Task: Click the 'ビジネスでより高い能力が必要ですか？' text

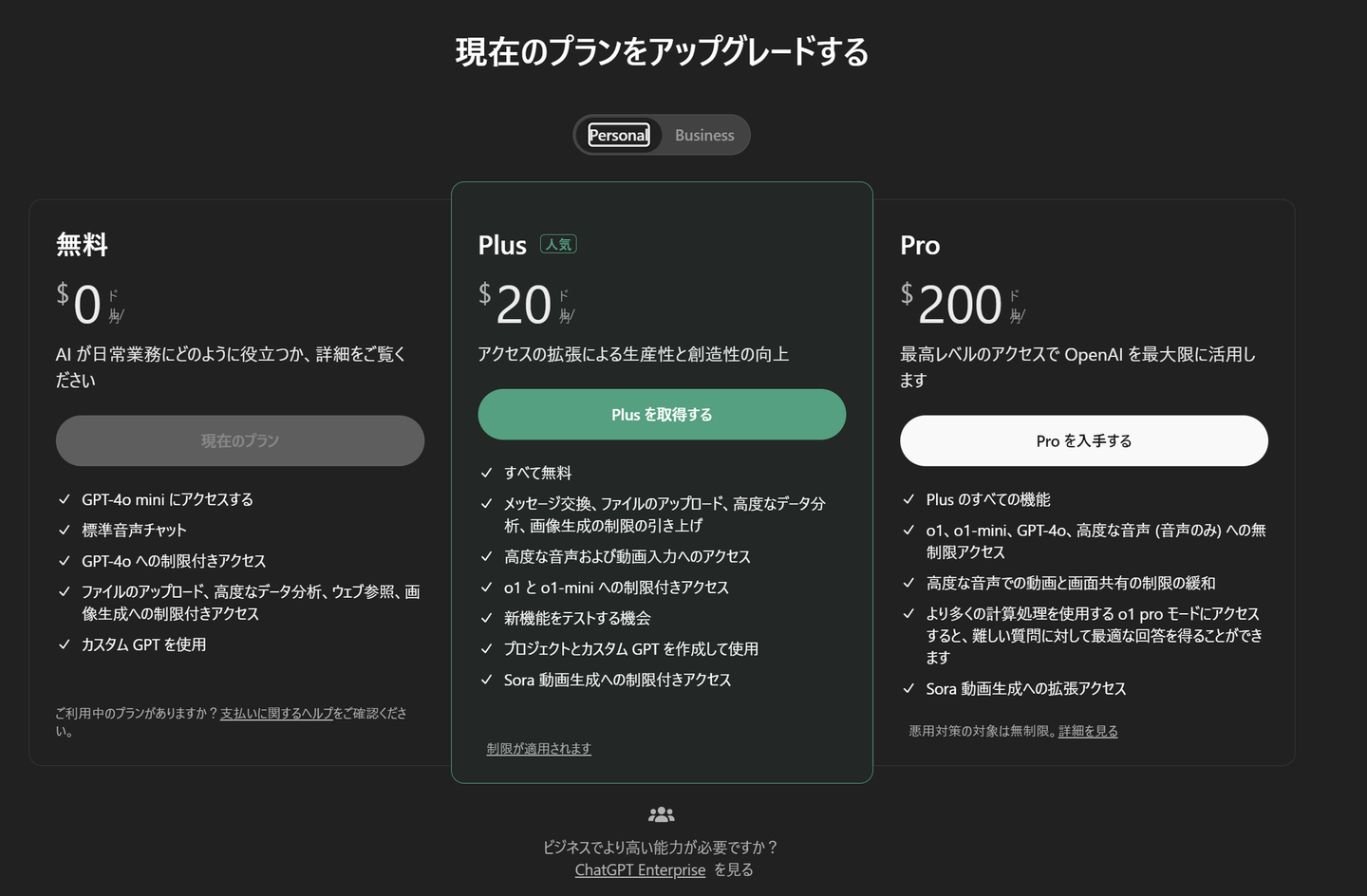Action: point(662,847)
